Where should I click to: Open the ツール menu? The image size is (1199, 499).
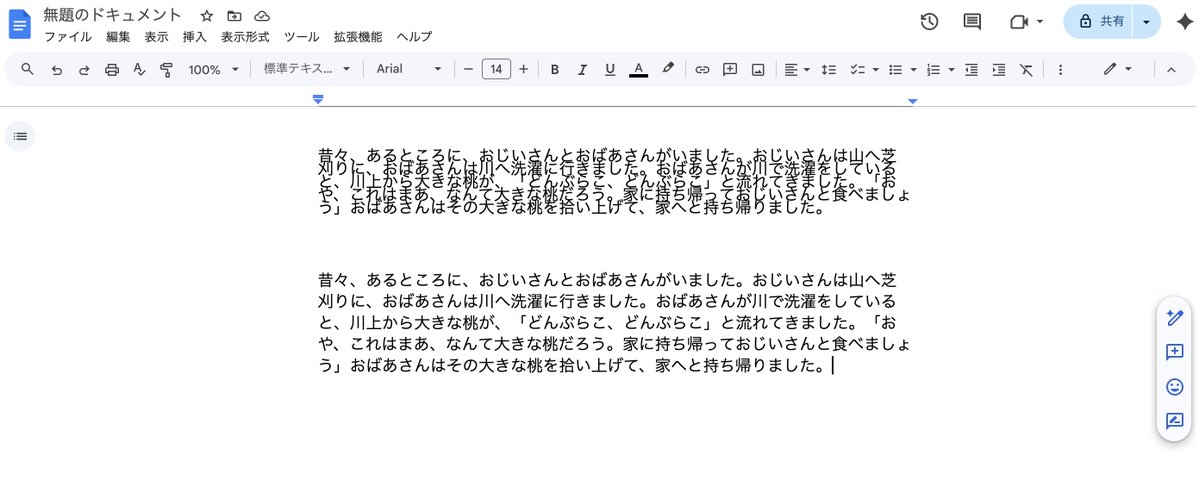click(301, 37)
